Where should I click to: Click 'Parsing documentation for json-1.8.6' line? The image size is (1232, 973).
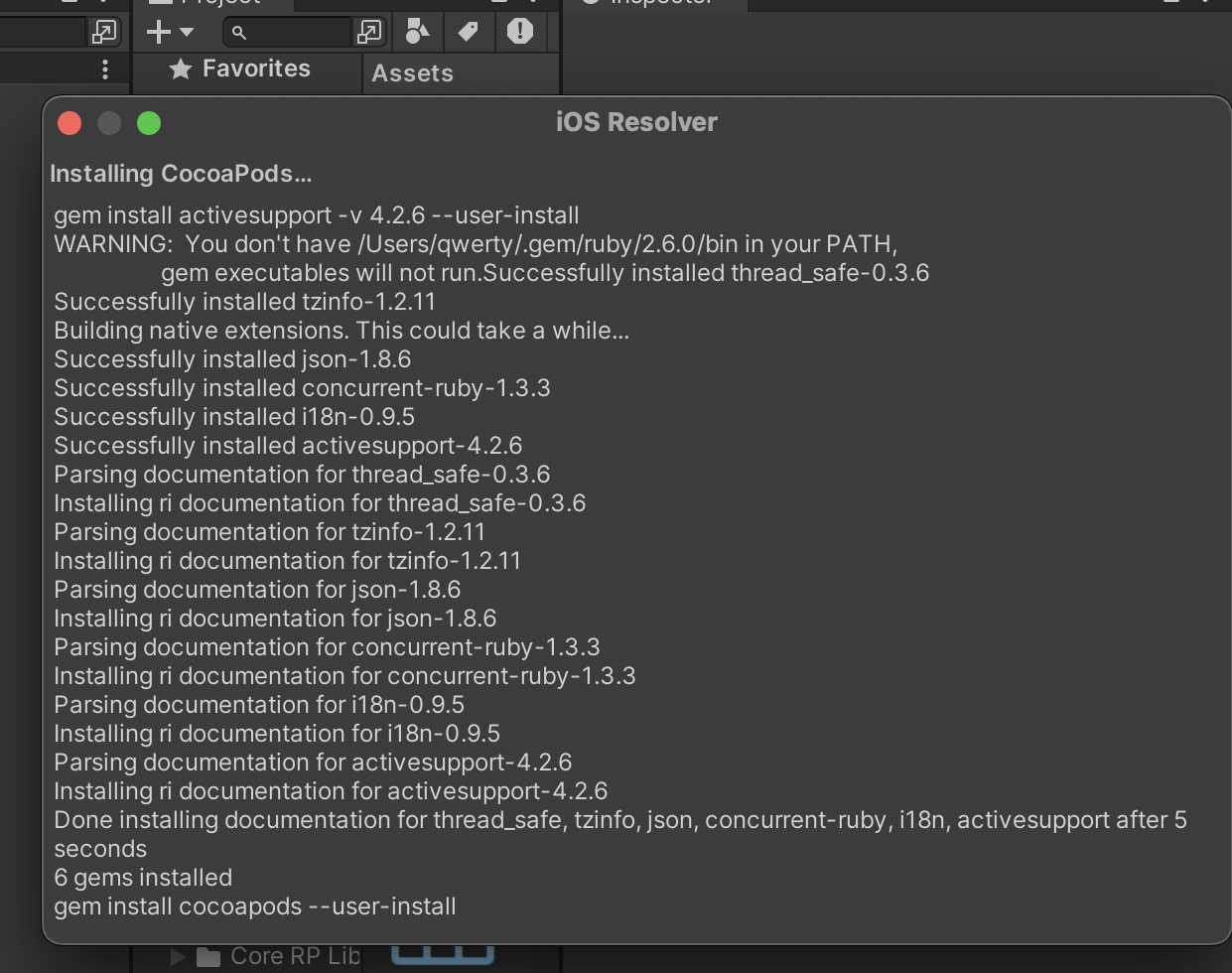click(x=257, y=590)
